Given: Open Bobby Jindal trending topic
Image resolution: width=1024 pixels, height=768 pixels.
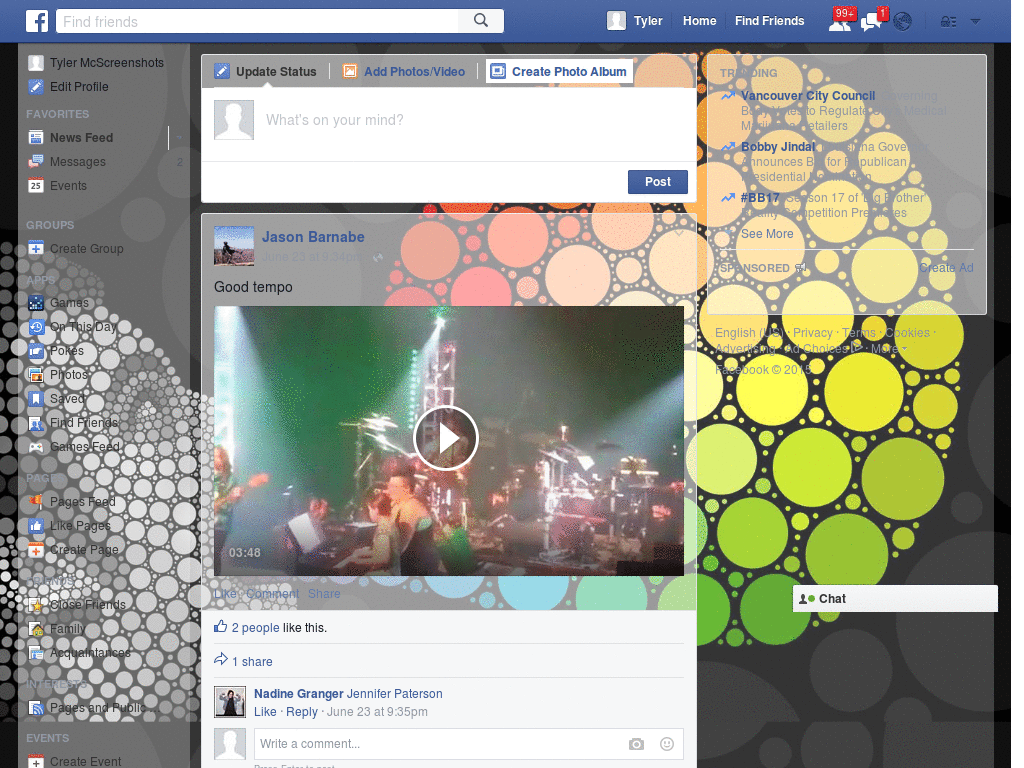Looking at the screenshot, I should (x=778, y=147).
